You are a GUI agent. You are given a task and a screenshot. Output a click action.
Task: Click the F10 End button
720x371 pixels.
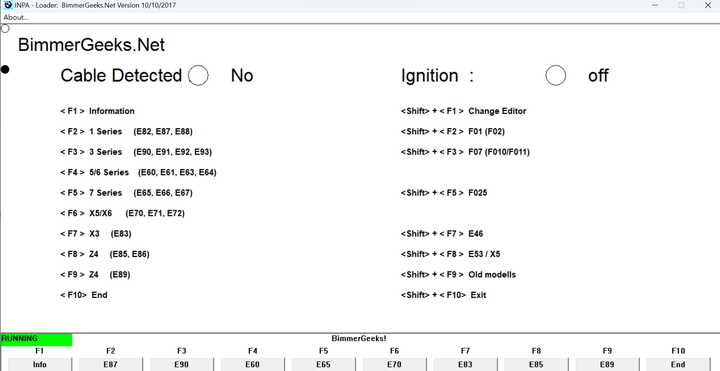tap(678, 365)
